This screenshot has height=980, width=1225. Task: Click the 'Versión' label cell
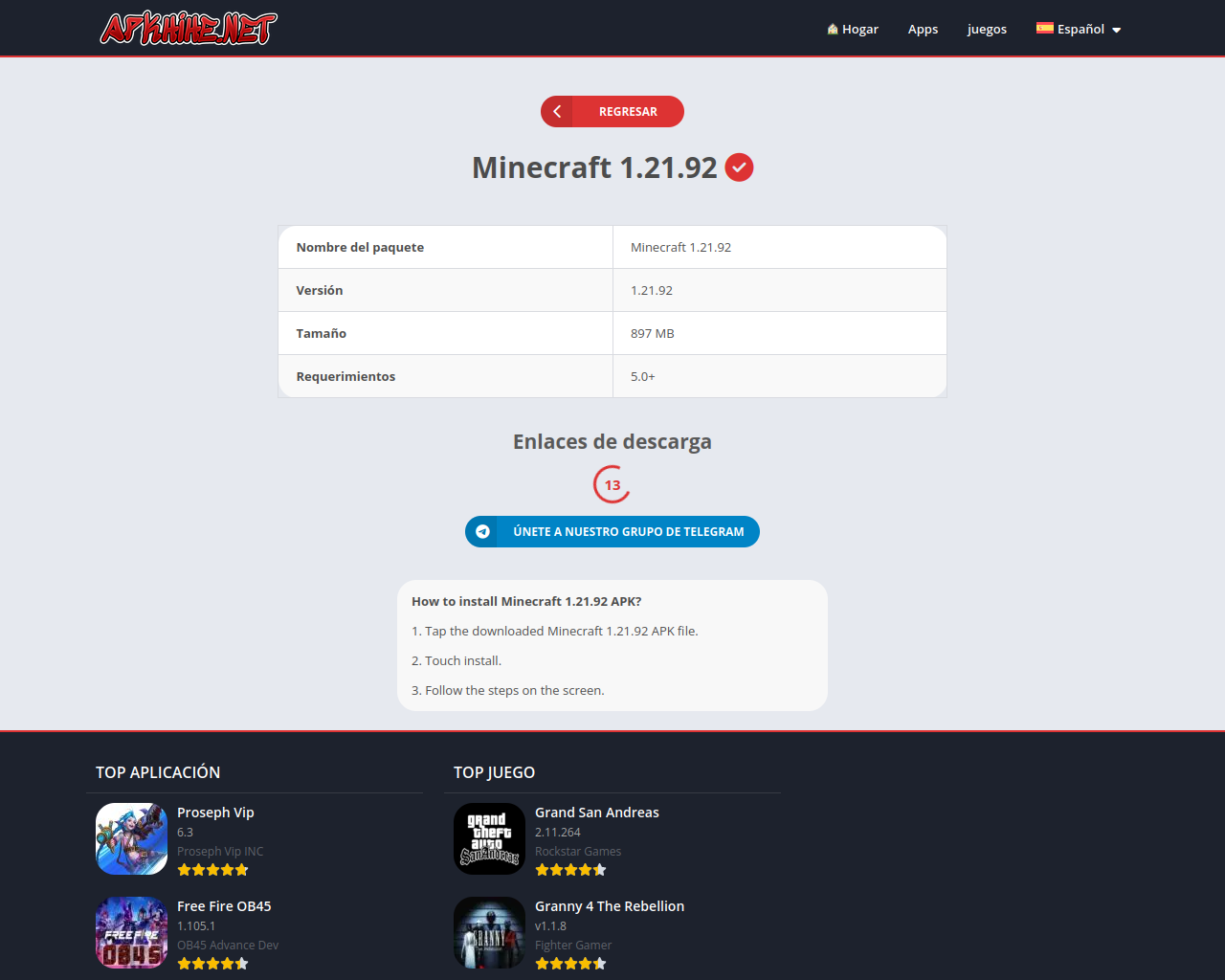coord(446,290)
